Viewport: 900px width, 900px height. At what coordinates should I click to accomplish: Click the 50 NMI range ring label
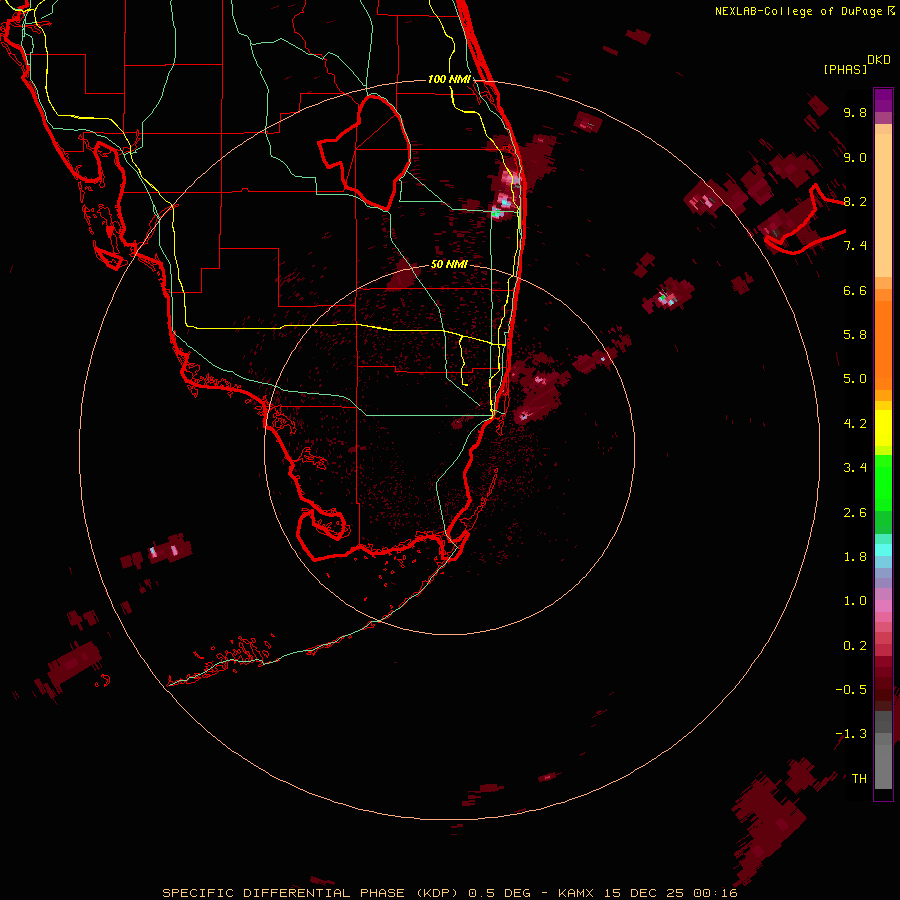click(x=449, y=264)
